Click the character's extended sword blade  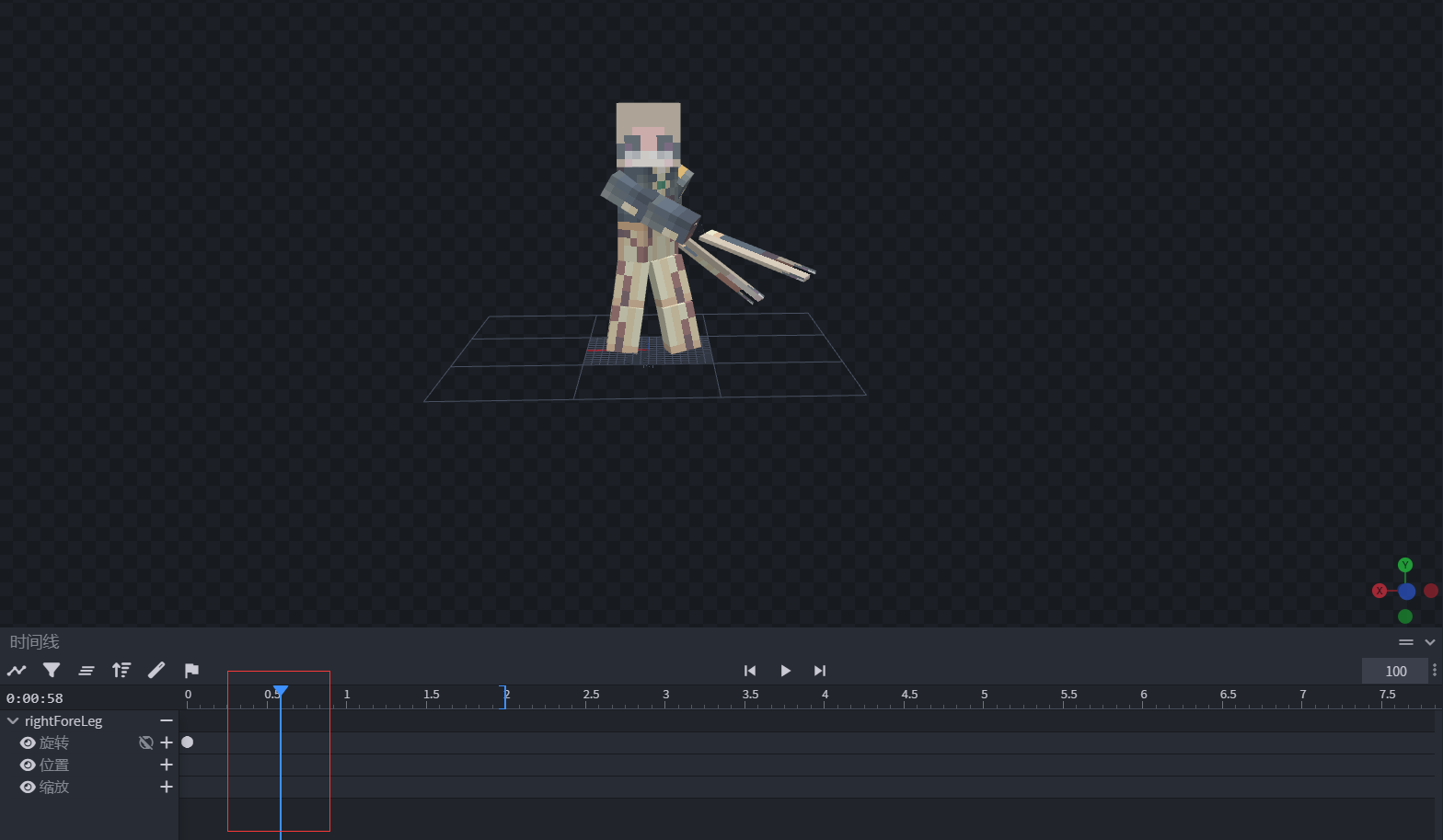[758, 255]
